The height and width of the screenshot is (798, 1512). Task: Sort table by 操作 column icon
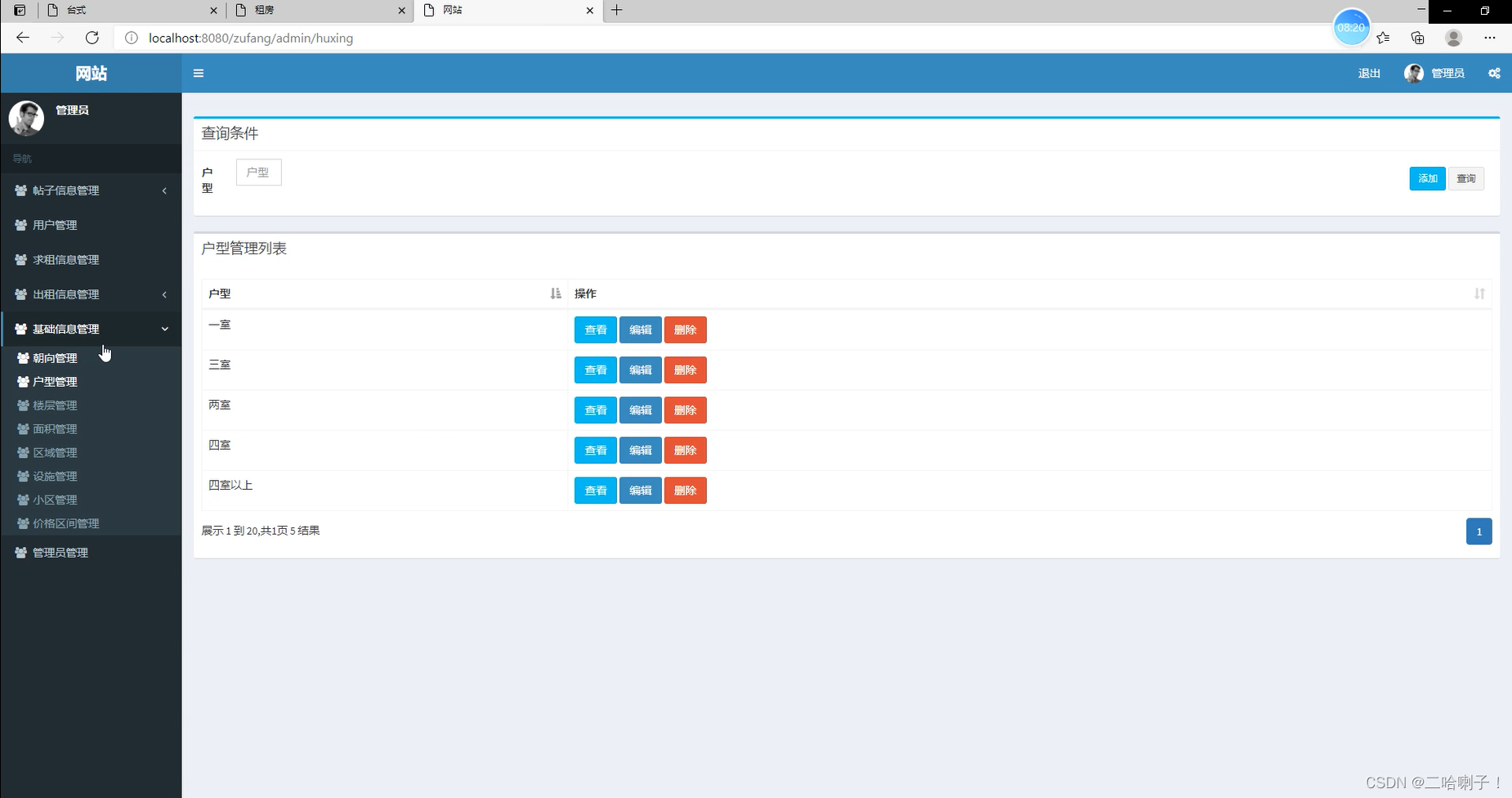(1479, 294)
